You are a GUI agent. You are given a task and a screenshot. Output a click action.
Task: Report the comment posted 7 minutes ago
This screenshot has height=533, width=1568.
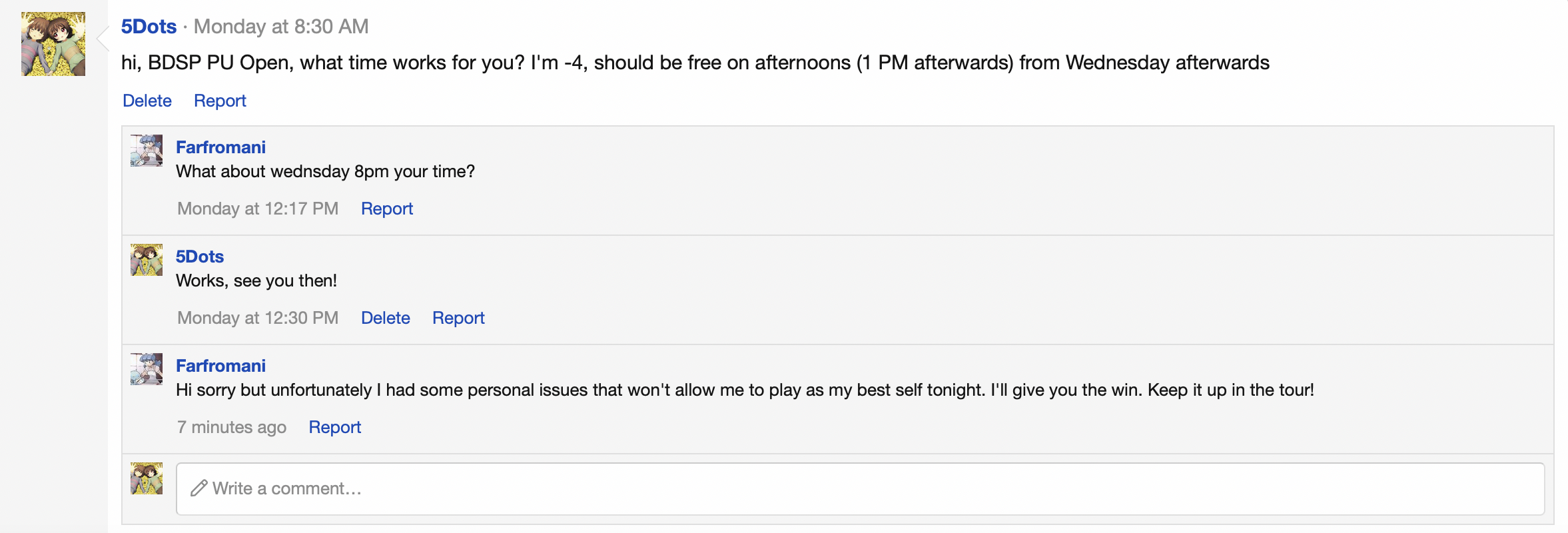(x=334, y=427)
